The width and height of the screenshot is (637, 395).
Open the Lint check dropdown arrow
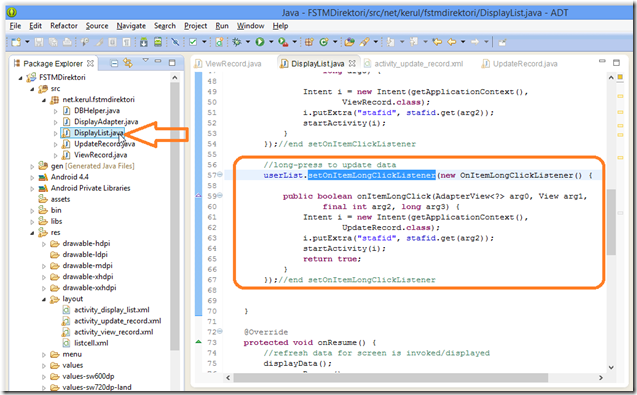pyautogui.click(x=204, y=42)
